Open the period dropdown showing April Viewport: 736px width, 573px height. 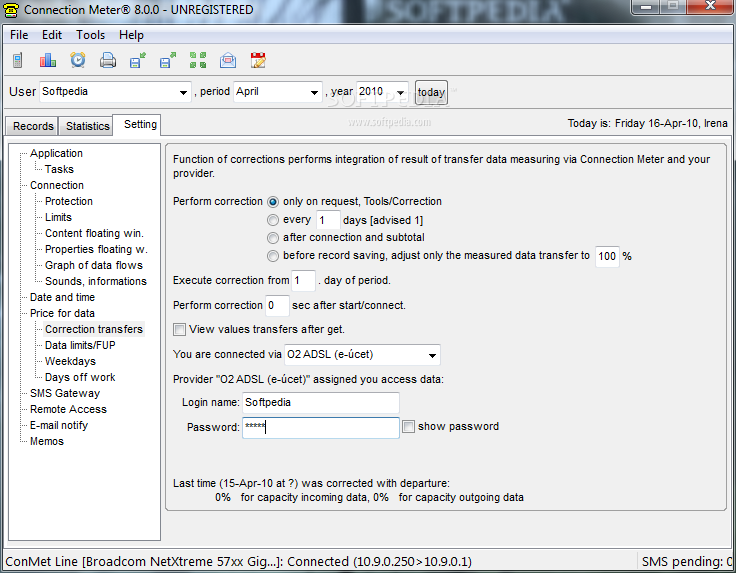(x=278, y=92)
